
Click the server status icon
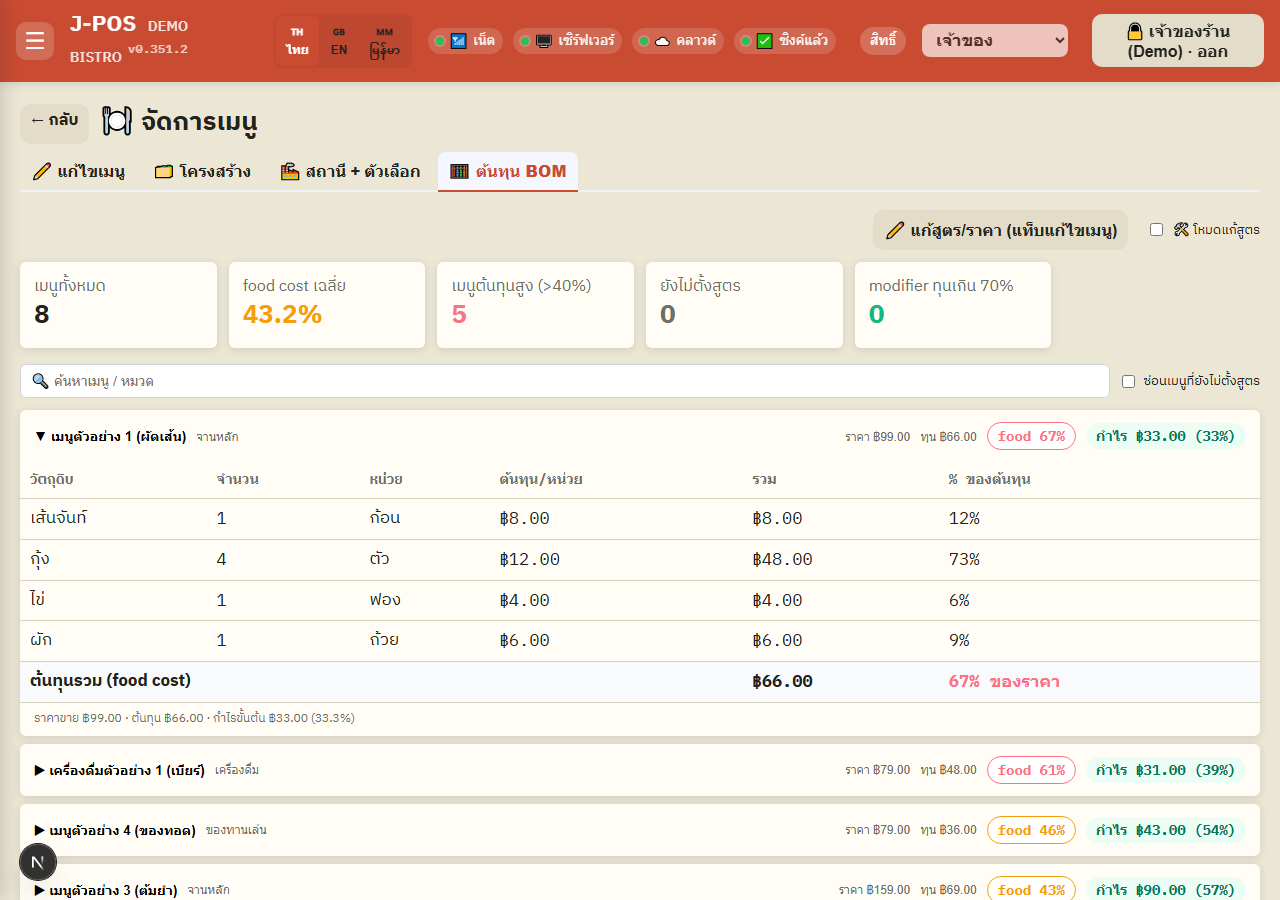pos(544,41)
